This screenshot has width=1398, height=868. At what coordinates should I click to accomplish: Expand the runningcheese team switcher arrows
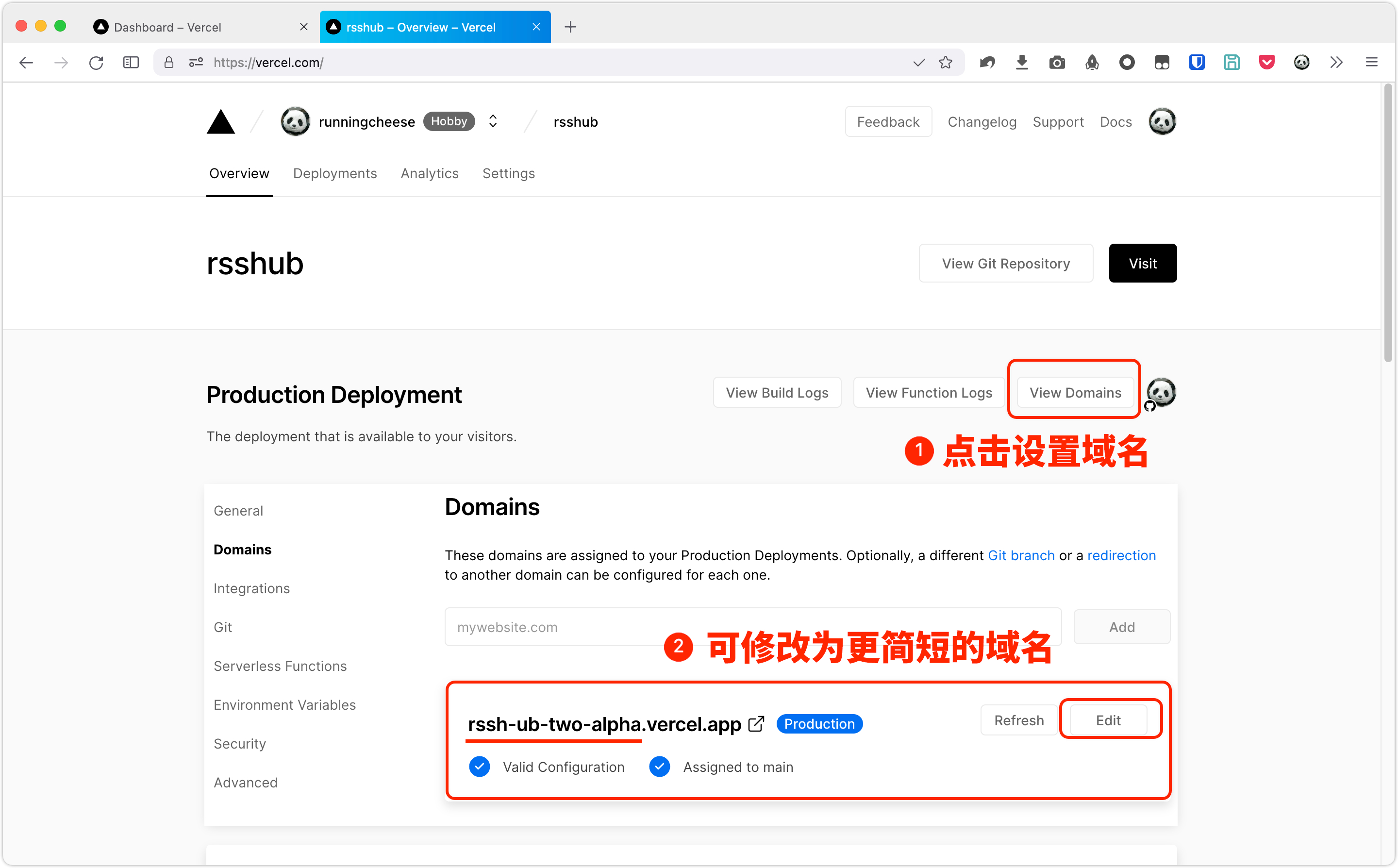(493, 121)
